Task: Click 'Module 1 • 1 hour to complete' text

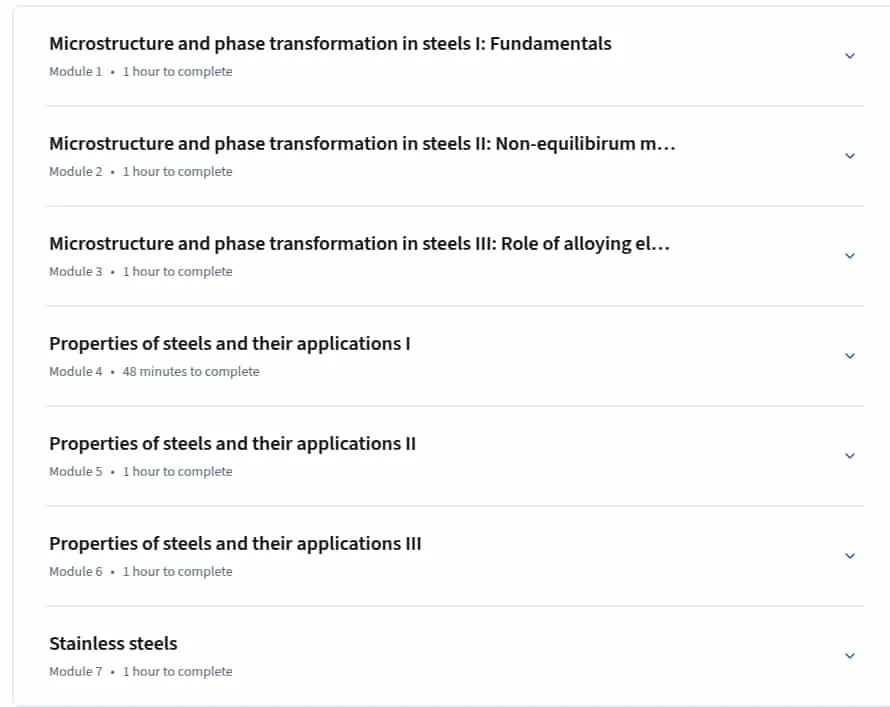Action: pyautogui.click(x=141, y=71)
